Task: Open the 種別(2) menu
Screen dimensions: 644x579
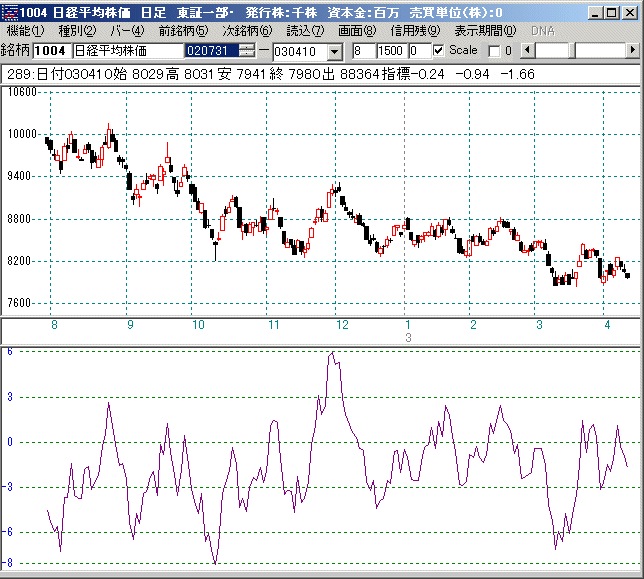Action: (77, 31)
